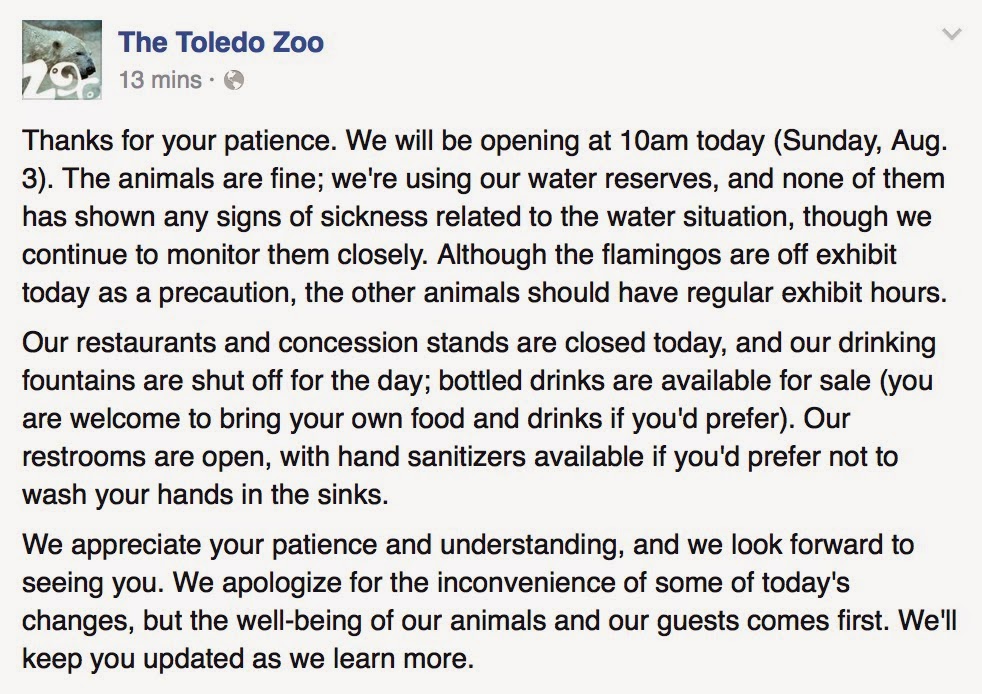Viewport: 982px width, 694px height.
Task: Expand the post options chevron
Action: (x=952, y=34)
